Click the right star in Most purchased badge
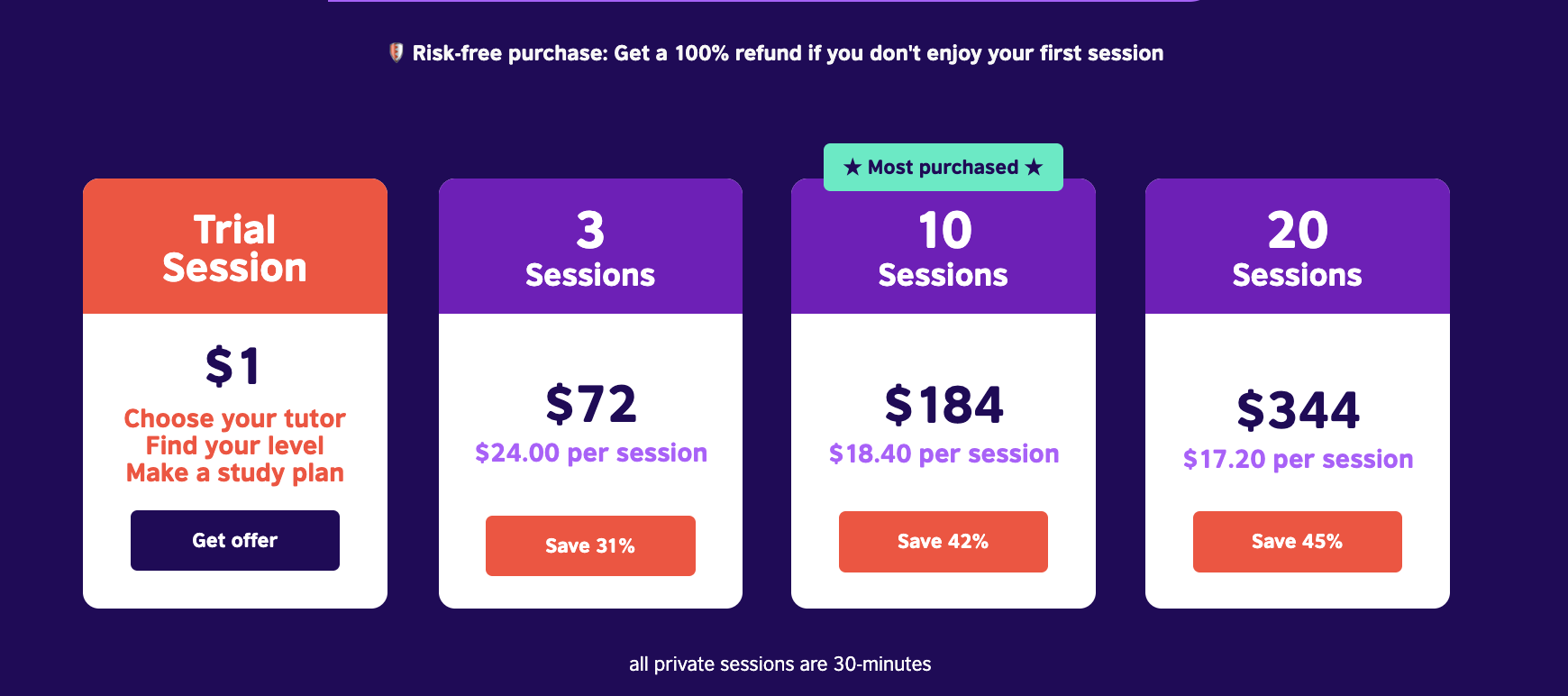This screenshot has height=696, width=1568. [1034, 167]
